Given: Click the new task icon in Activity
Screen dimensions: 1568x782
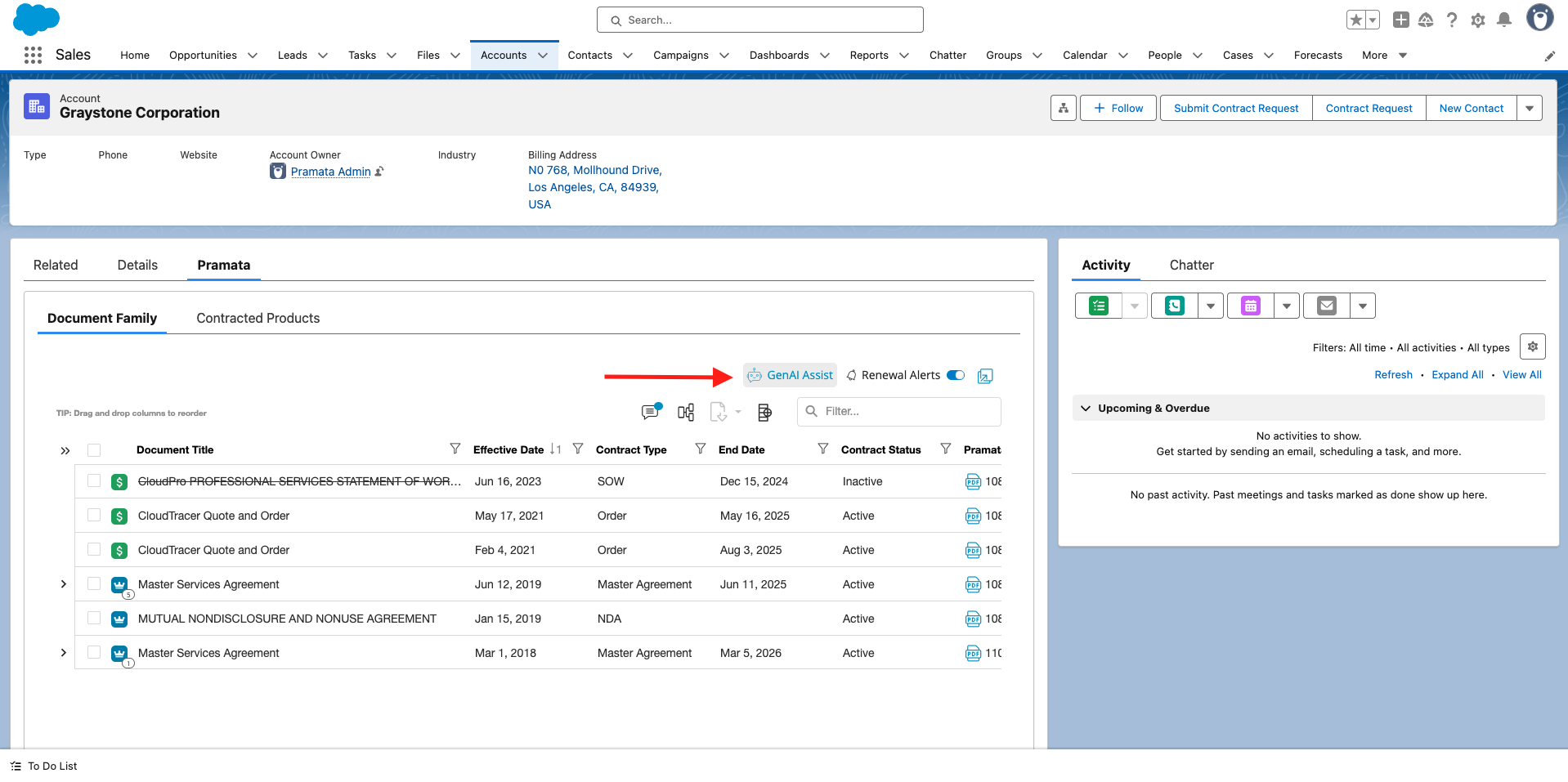Looking at the screenshot, I should [1099, 306].
